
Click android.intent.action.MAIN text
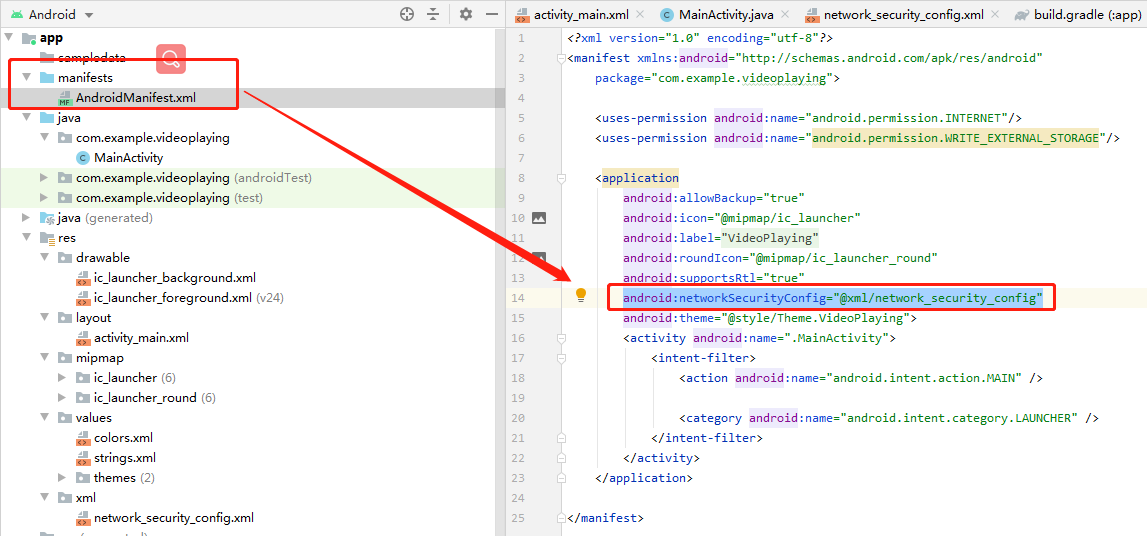pyautogui.click(x=923, y=377)
